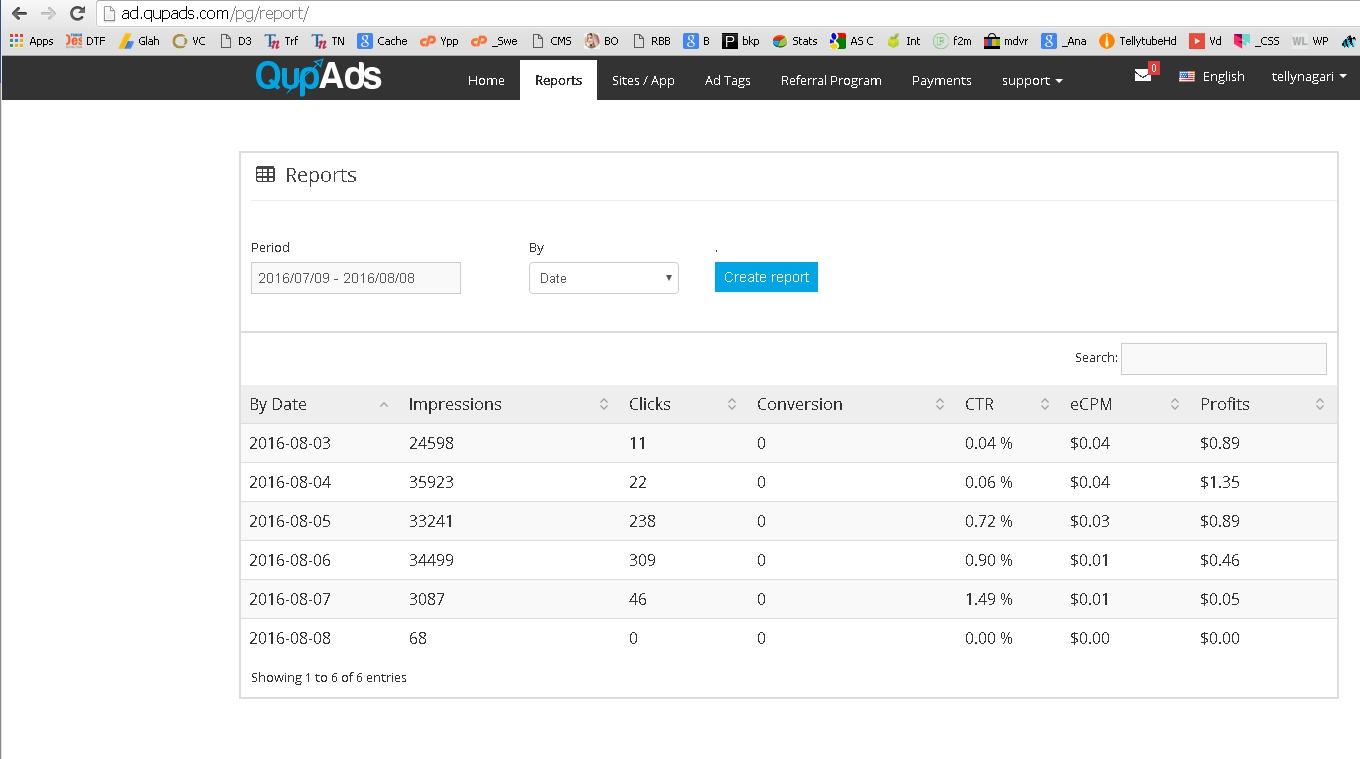
Task: Expand the tellynagari account menu
Action: (1309, 77)
